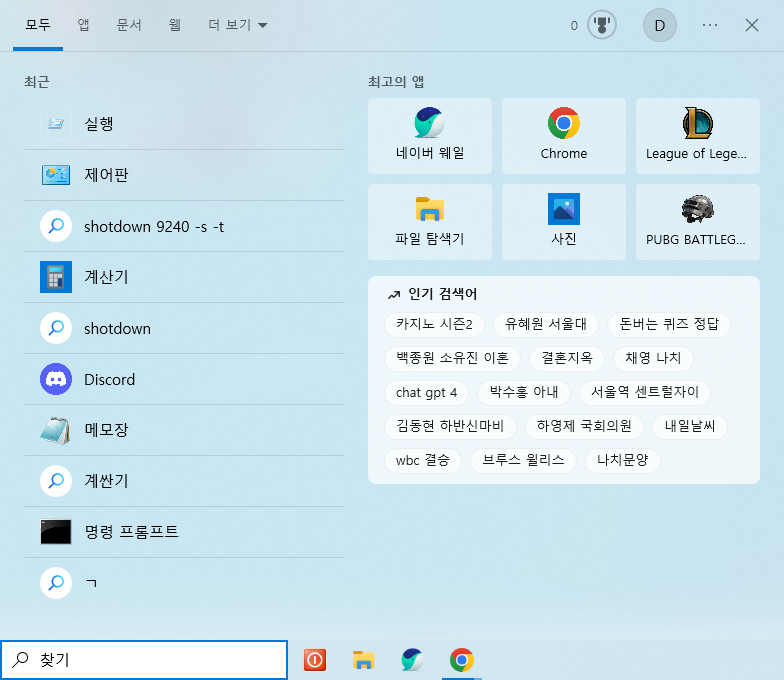Search trending 김동현 하반신마비
Image resolution: width=784 pixels, height=680 pixels.
[x=450, y=426]
